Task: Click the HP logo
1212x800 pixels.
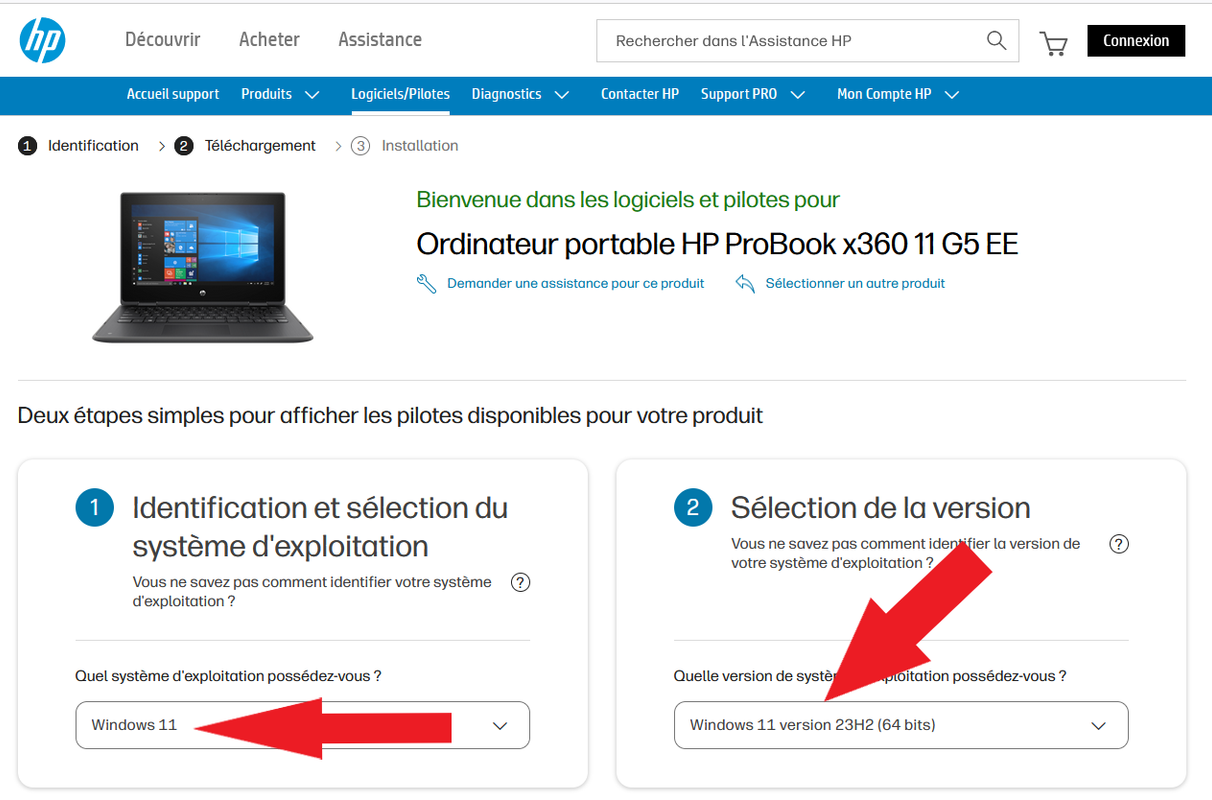Action: click(42, 41)
